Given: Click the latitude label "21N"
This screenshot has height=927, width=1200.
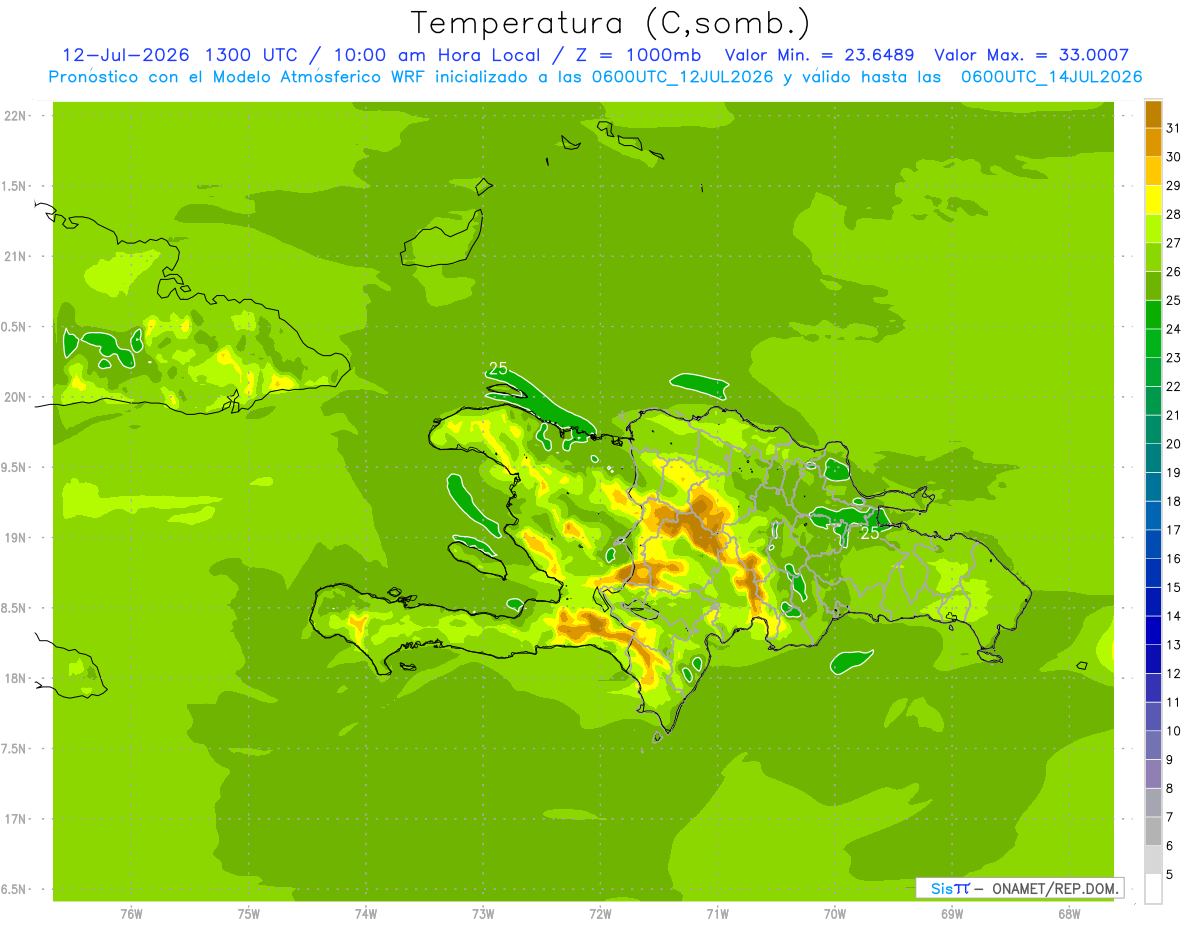Looking at the screenshot, I should point(15,256).
